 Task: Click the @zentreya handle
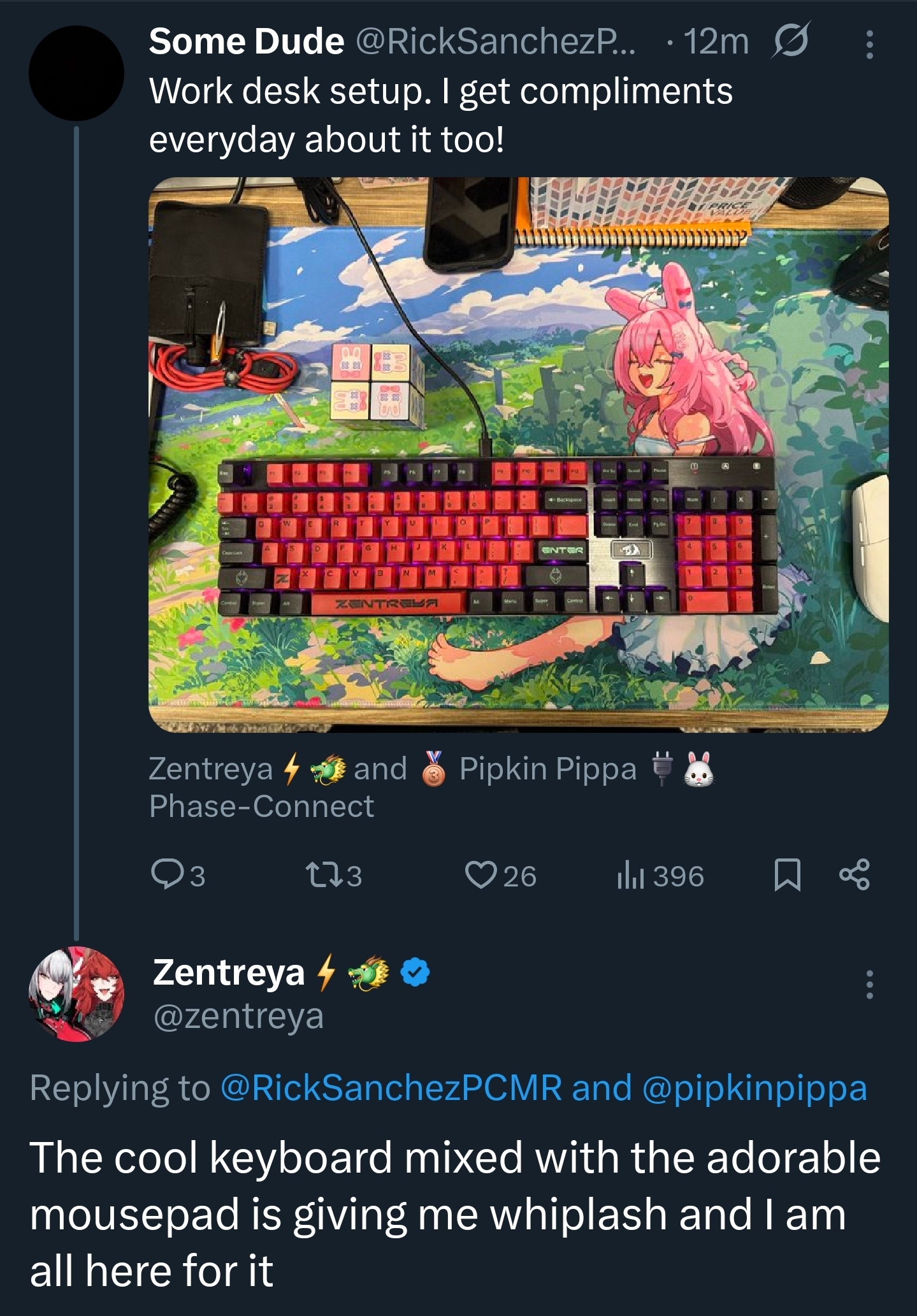coord(238,1016)
